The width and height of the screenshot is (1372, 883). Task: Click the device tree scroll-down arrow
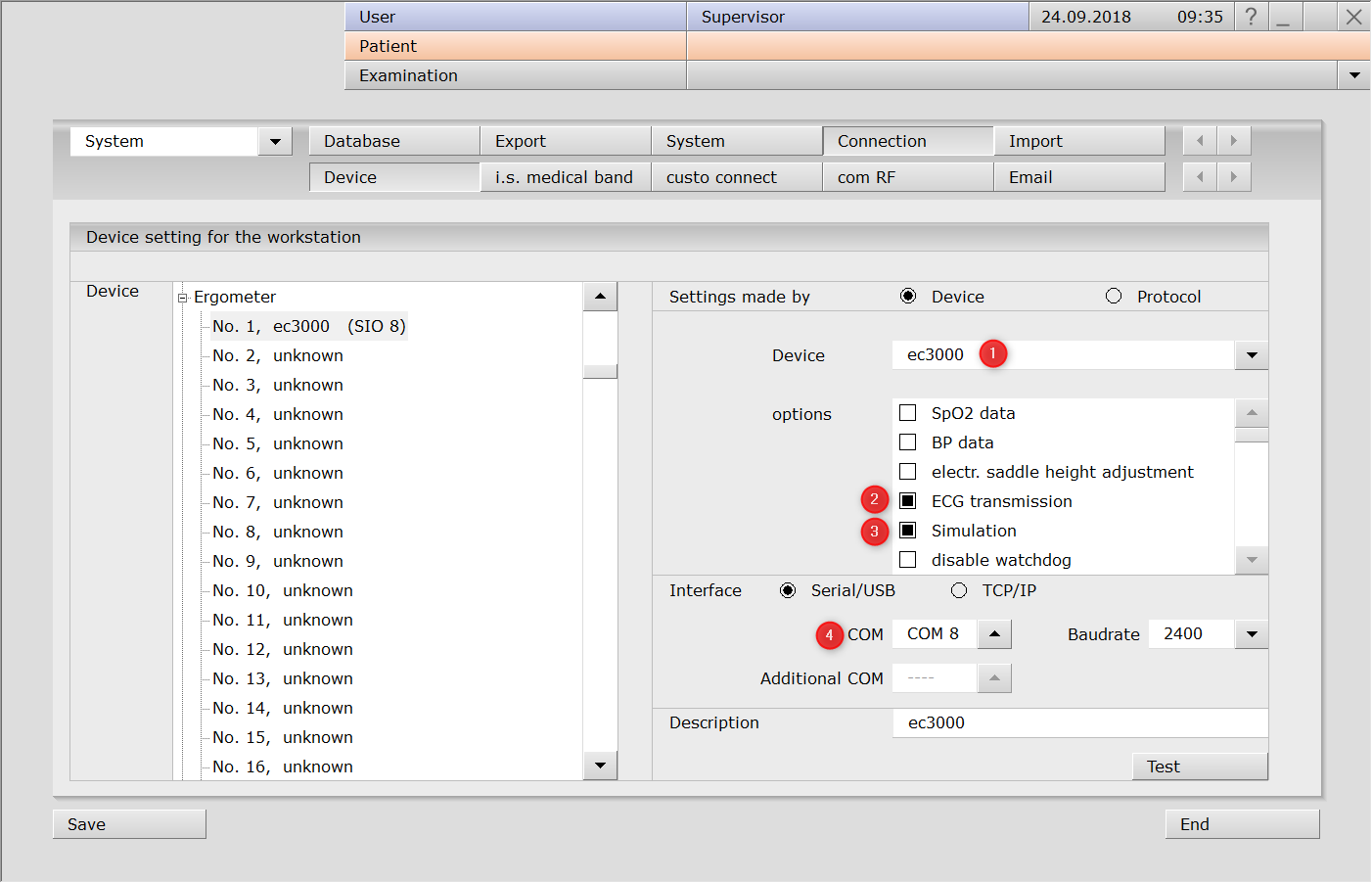click(x=600, y=766)
